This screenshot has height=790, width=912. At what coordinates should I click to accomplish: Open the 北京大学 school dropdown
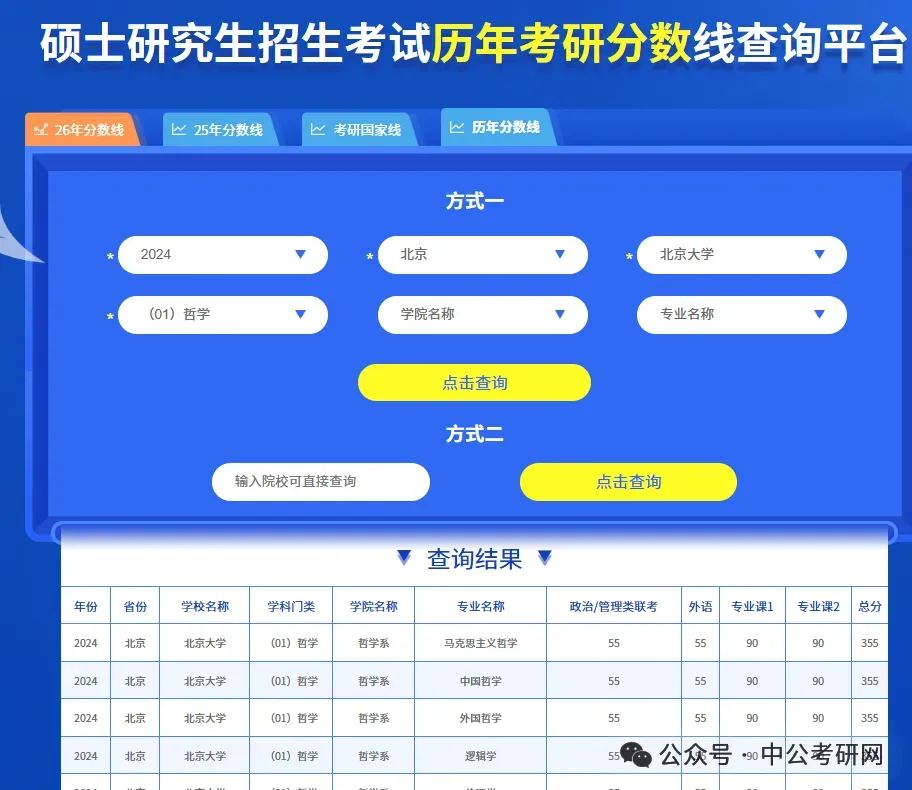(742, 255)
